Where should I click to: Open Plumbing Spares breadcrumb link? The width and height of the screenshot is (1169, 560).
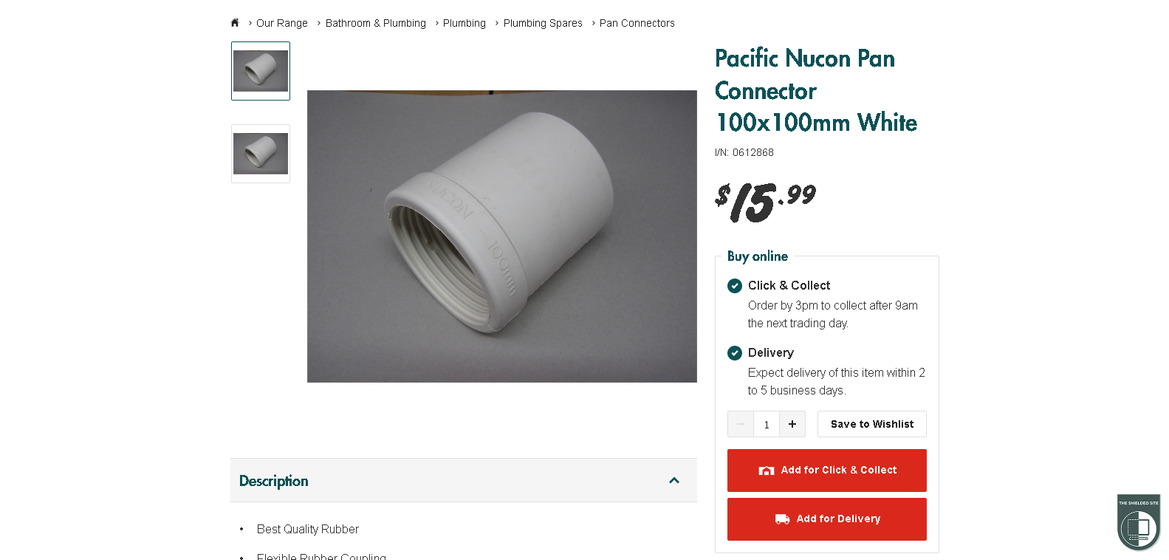[x=543, y=23]
